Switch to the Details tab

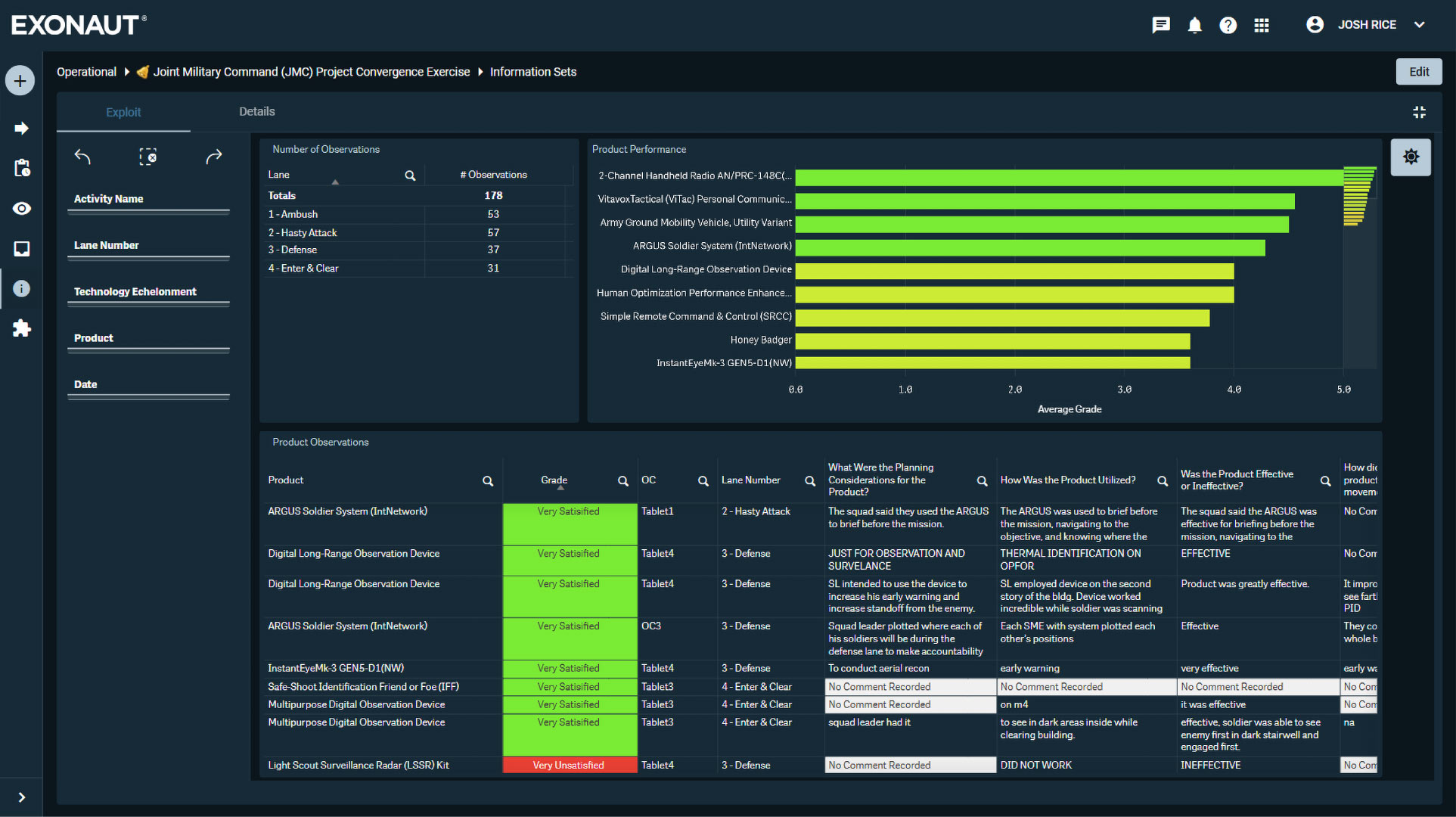(256, 111)
